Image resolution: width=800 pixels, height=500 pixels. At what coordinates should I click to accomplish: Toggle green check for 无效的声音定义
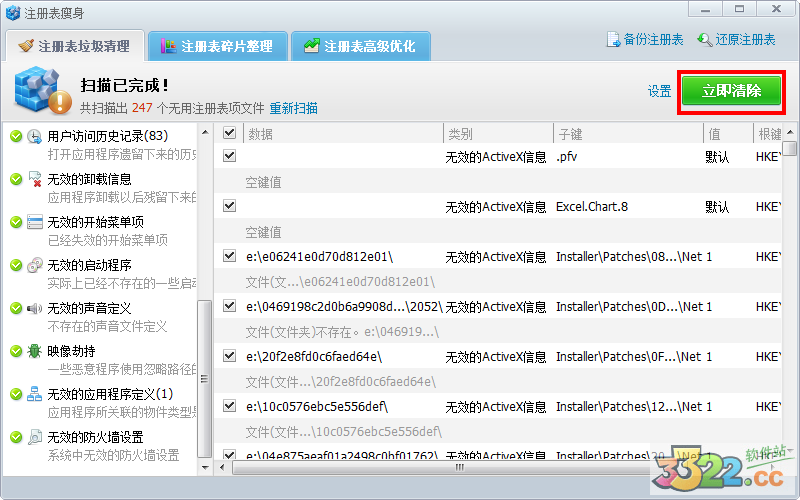point(16,308)
